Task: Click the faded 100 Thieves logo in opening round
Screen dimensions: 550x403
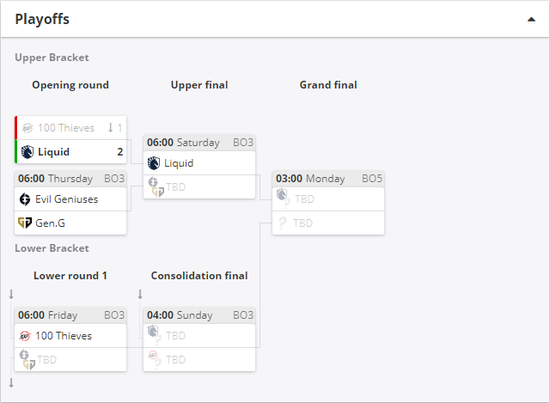Action: [27, 128]
